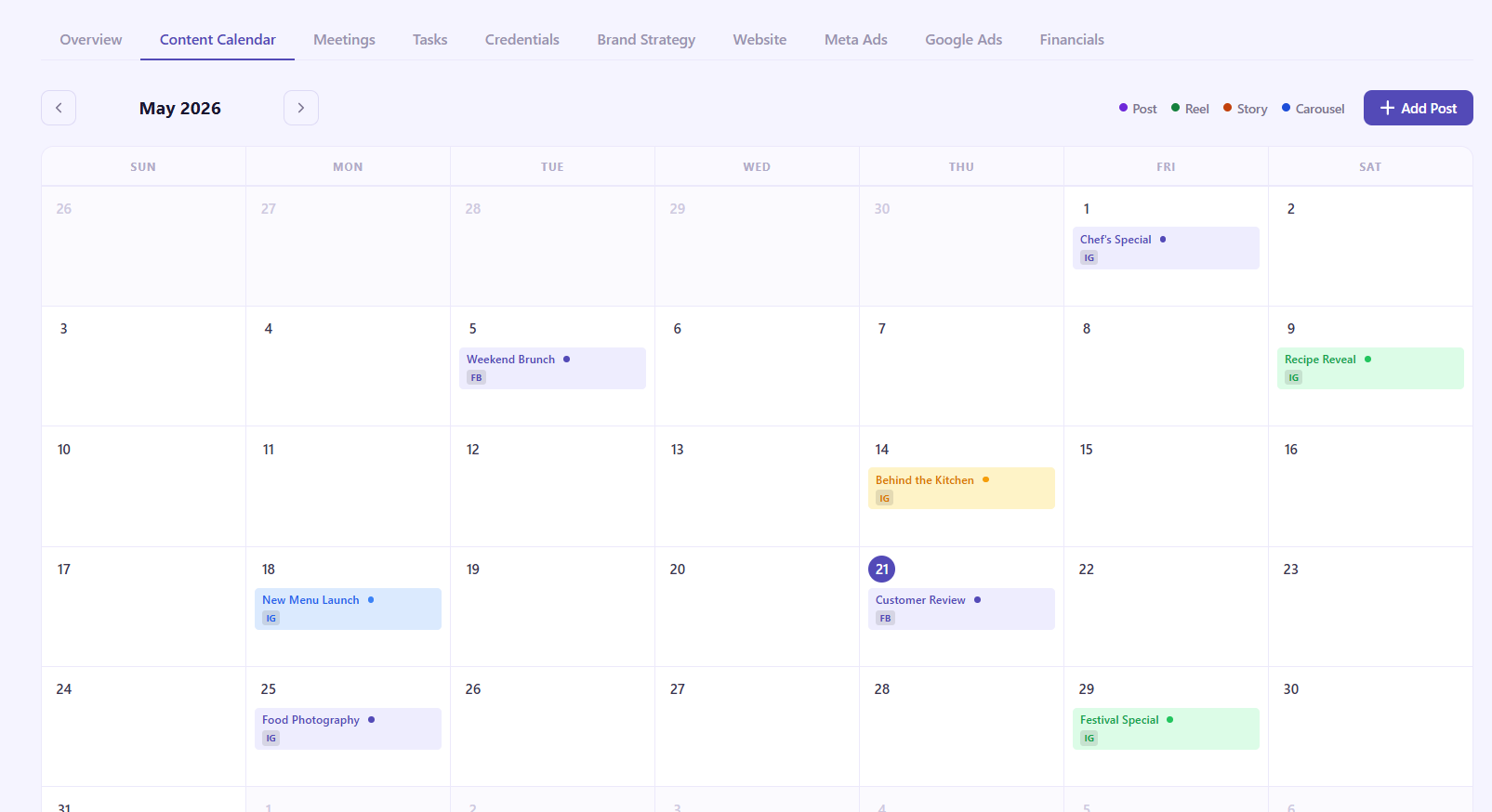Select the day cell for May 15
Image resolution: width=1492 pixels, height=812 pixels.
[1166, 486]
